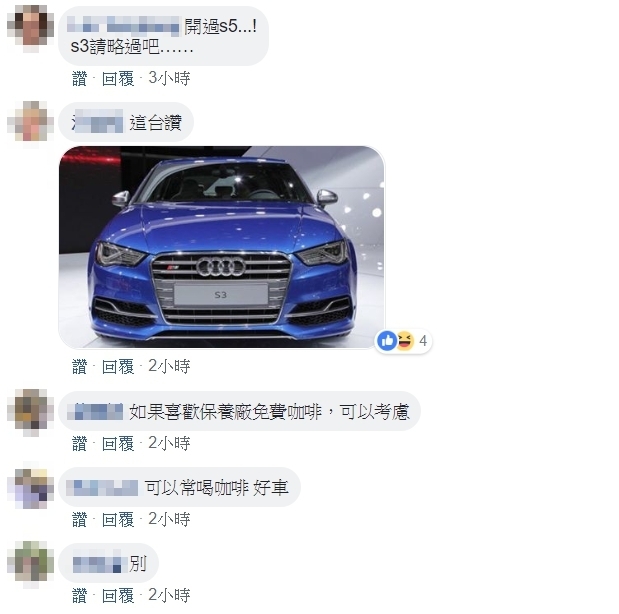The height and width of the screenshot is (614, 619).
Task: Click the laughing emoji reaction icon
Action: (405, 340)
